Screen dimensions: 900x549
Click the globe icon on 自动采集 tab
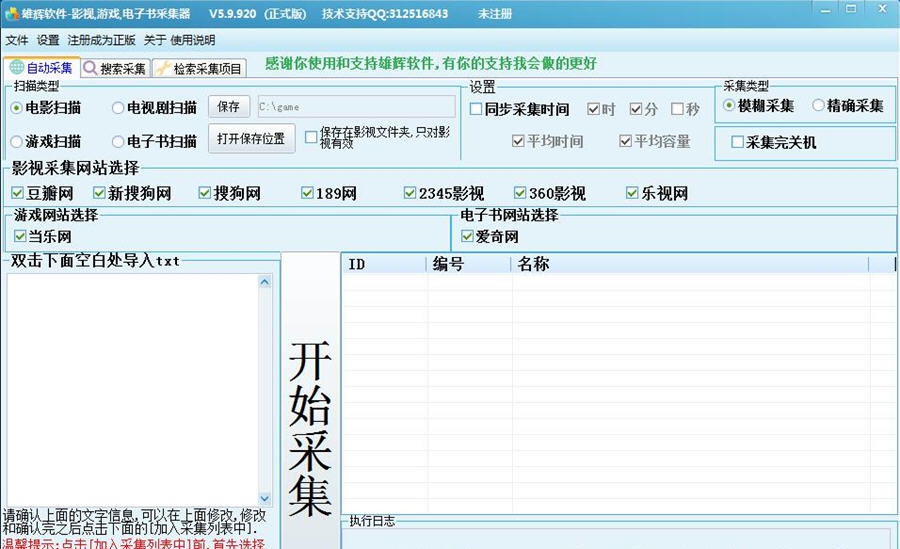(x=17, y=67)
